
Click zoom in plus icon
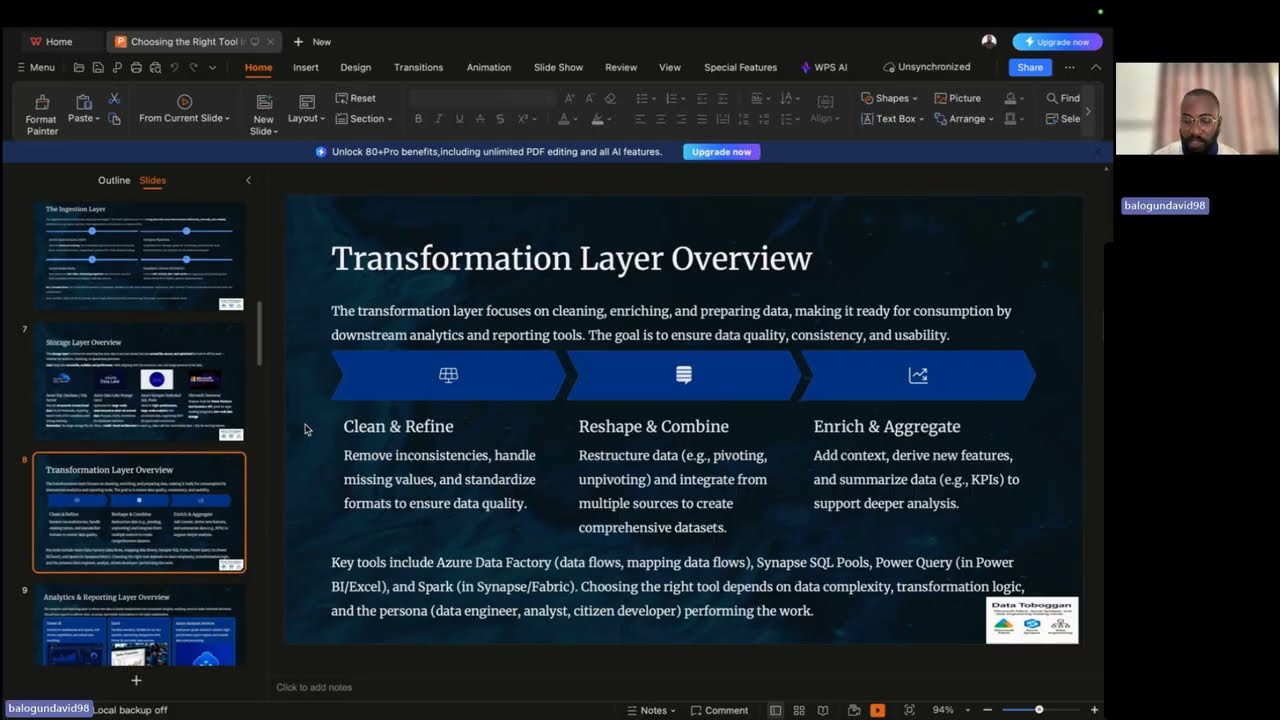(1094, 710)
